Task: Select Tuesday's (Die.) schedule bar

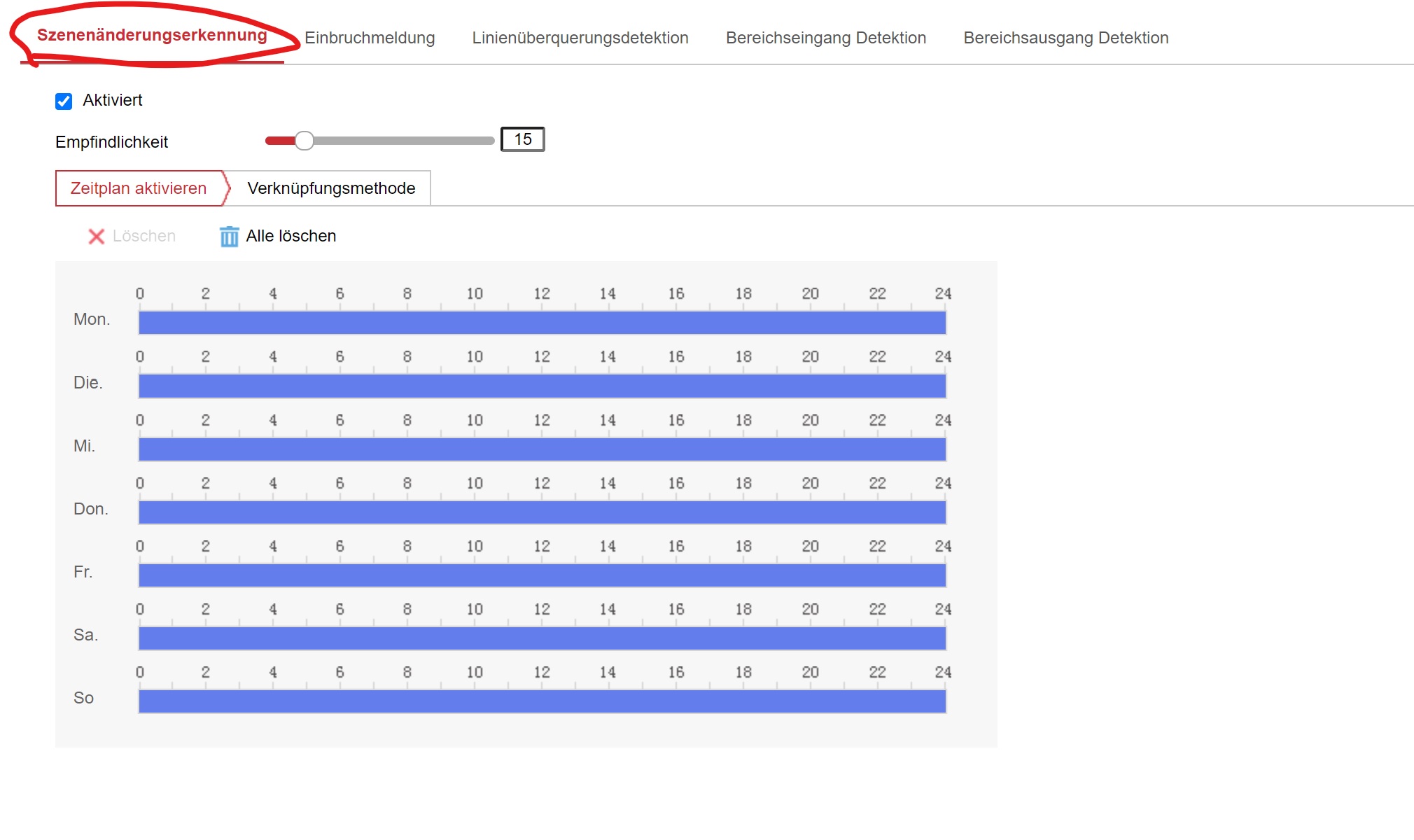Action: tap(542, 386)
